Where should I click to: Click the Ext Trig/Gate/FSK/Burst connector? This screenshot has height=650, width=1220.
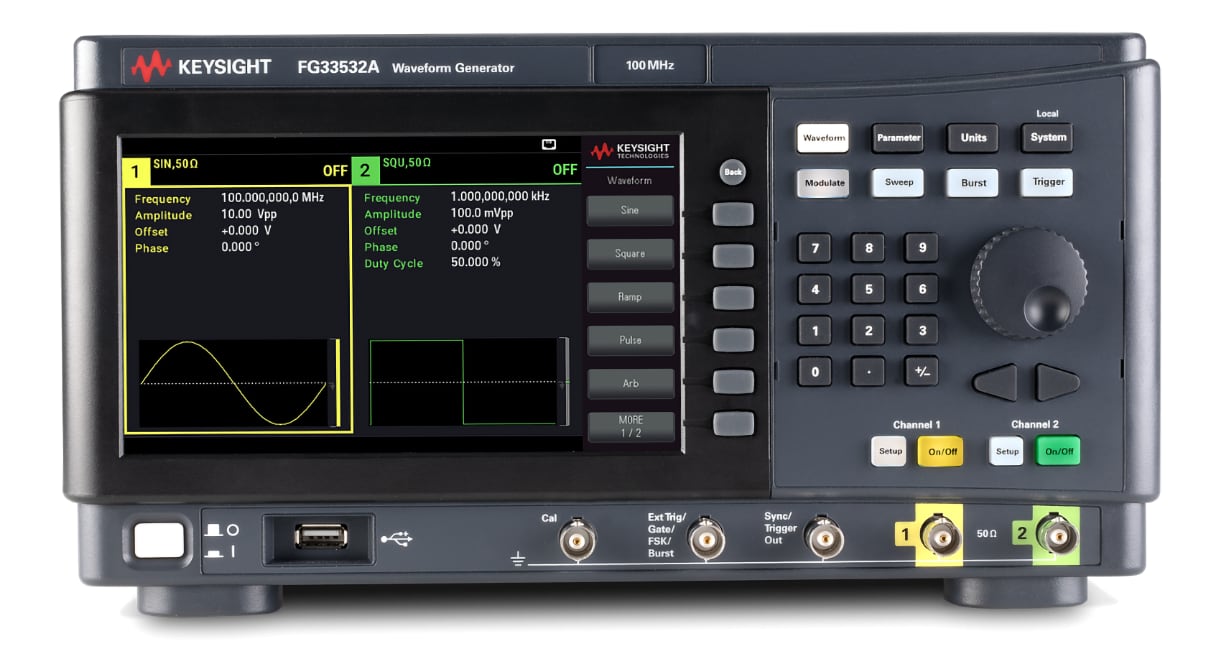tap(706, 540)
